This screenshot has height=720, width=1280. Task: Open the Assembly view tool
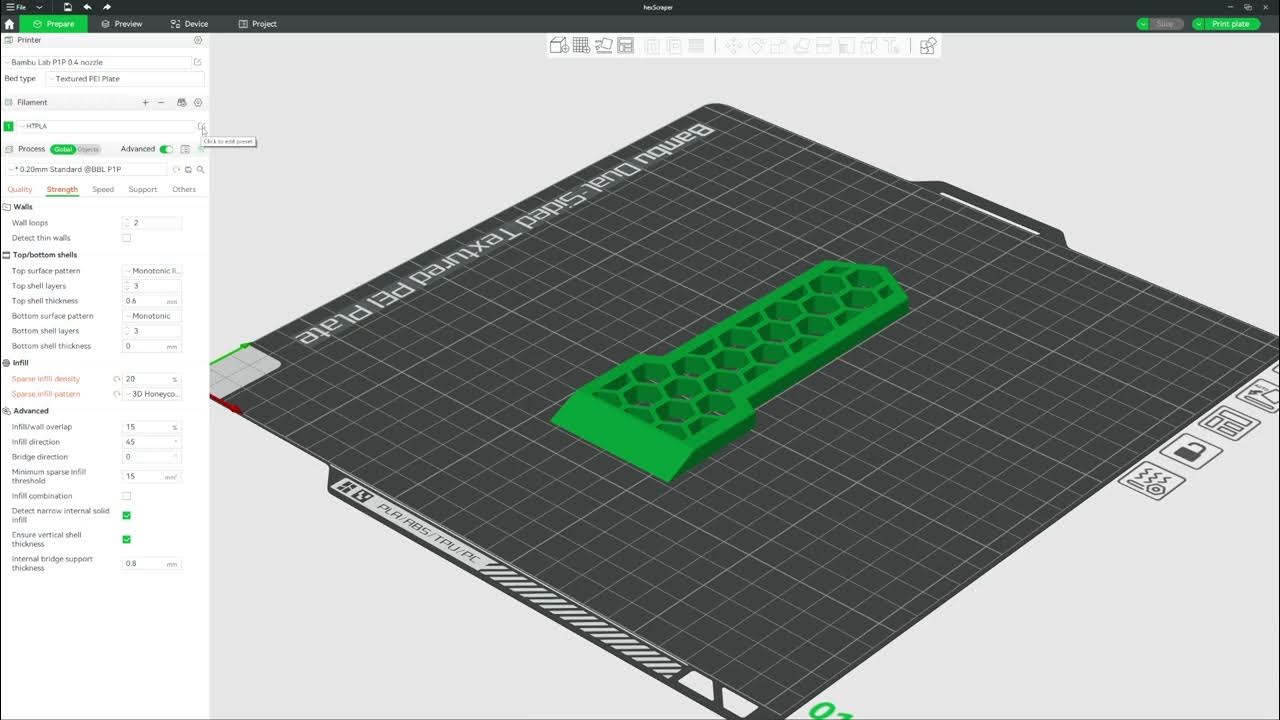[x=928, y=46]
